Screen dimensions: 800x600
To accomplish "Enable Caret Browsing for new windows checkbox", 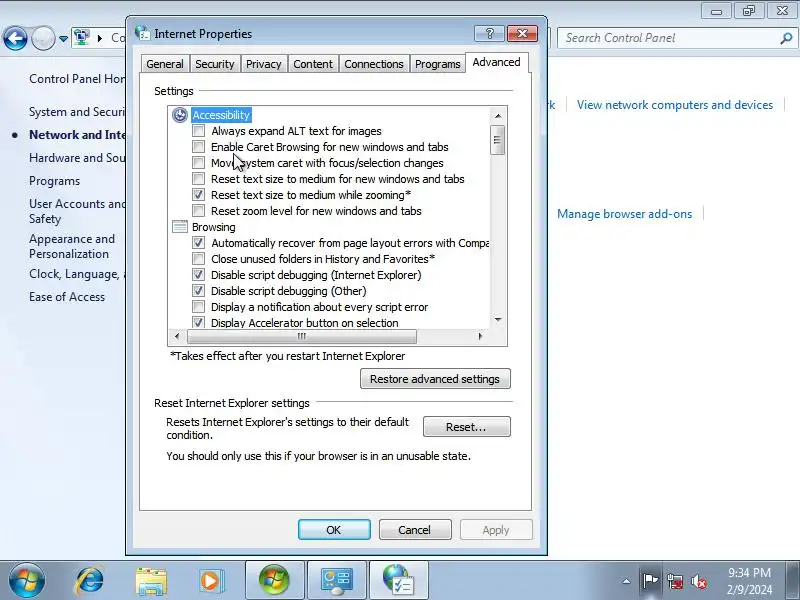I will pyautogui.click(x=198, y=147).
